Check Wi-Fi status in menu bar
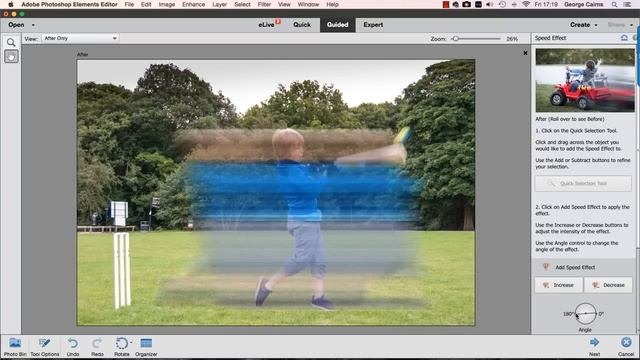Viewport: 640px width, 360px height. [526, 4]
